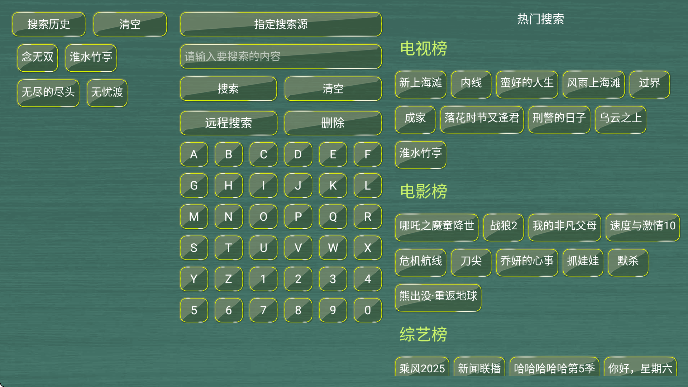Clear search history with 清空 next to 搜索历史
The width and height of the screenshot is (688, 387).
coord(130,24)
